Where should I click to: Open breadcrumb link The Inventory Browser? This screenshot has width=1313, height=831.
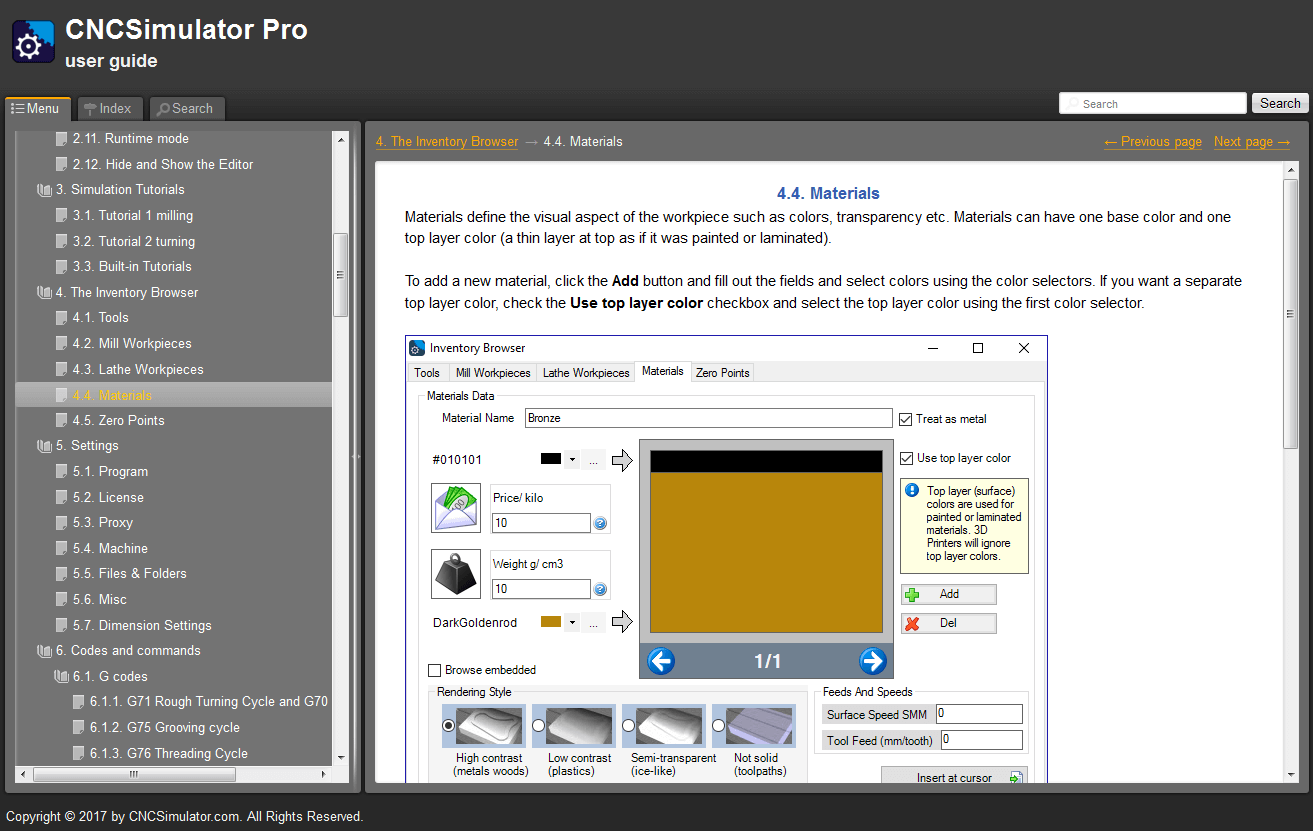pyautogui.click(x=447, y=142)
